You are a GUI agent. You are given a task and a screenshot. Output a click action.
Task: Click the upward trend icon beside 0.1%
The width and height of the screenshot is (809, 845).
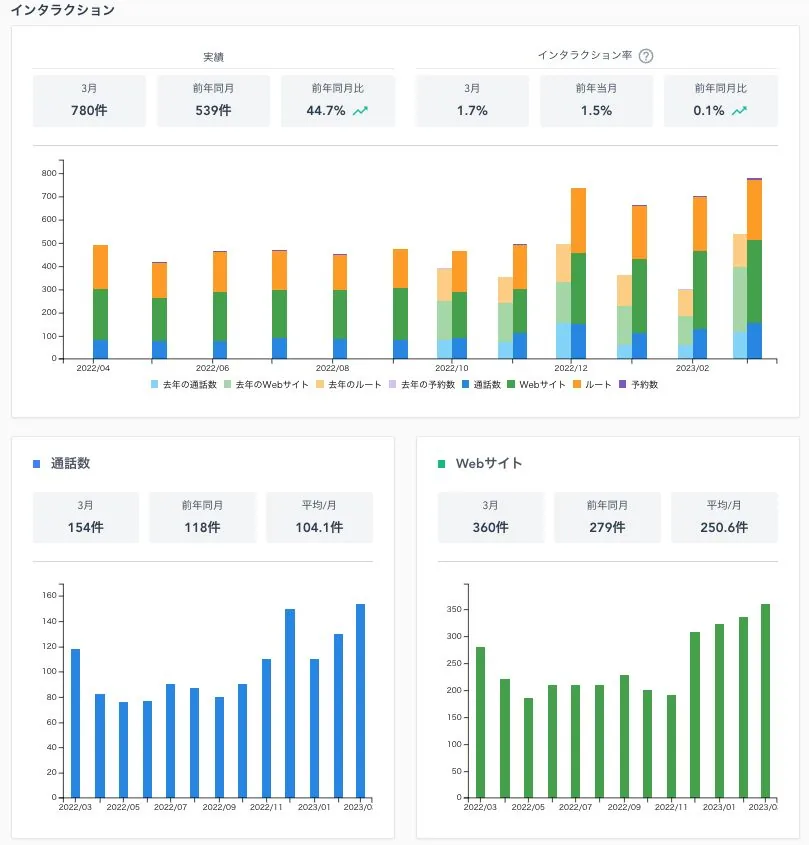tap(739, 111)
